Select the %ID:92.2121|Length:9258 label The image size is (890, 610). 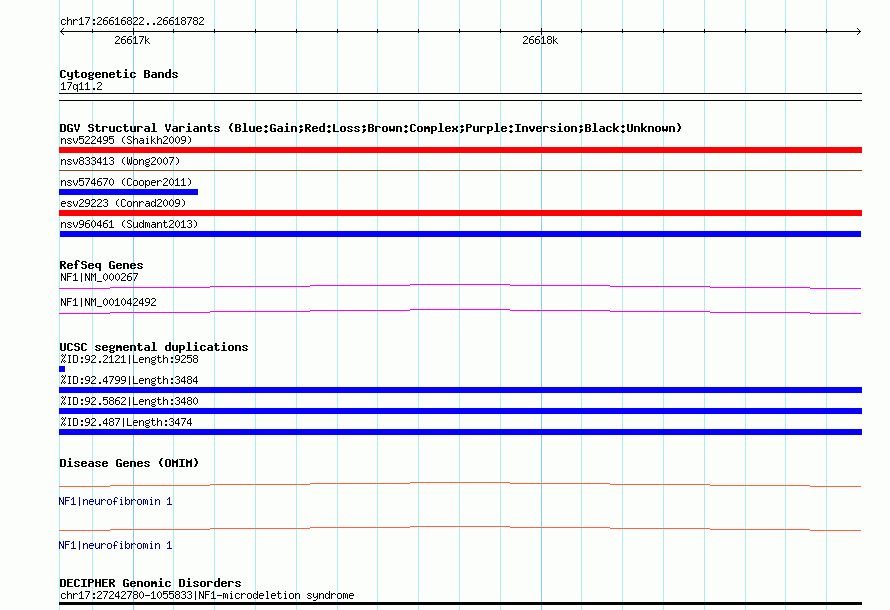coord(129,359)
